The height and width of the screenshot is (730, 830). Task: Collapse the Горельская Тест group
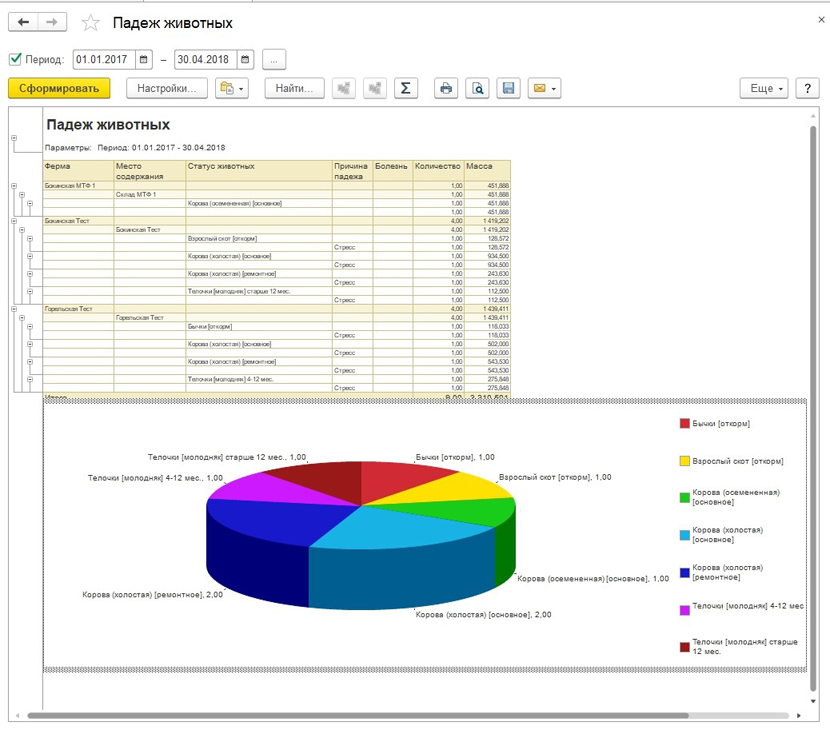[x=14, y=309]
